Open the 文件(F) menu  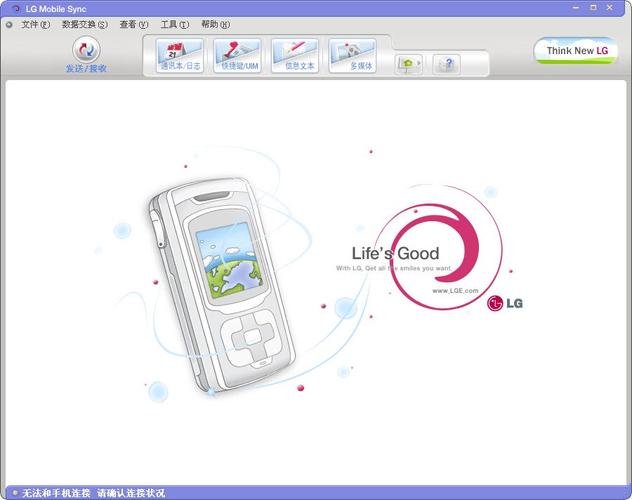(x=35, y=25)
